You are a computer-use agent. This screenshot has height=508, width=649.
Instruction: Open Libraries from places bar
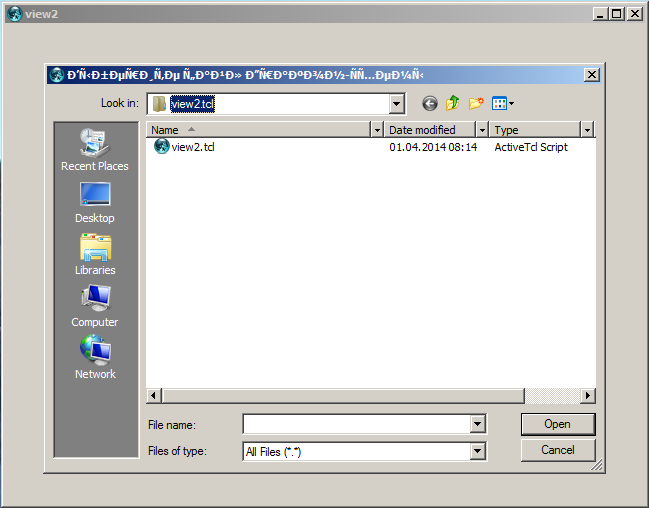point(94,253)
